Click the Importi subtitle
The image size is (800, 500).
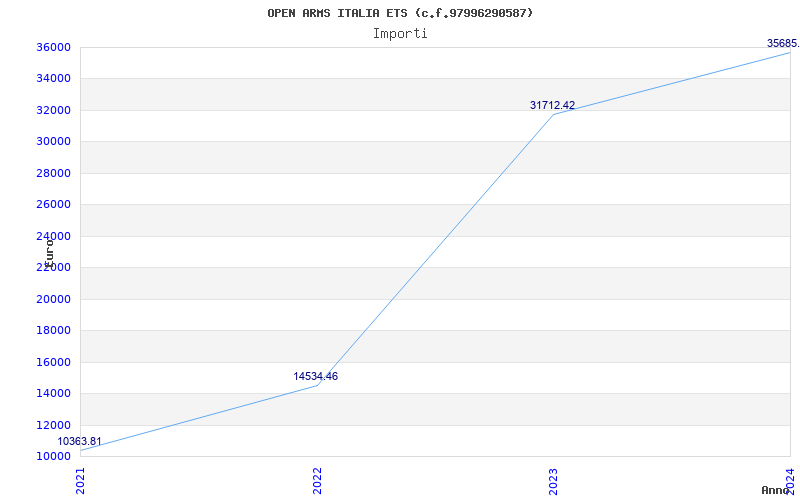click(400, 34)
